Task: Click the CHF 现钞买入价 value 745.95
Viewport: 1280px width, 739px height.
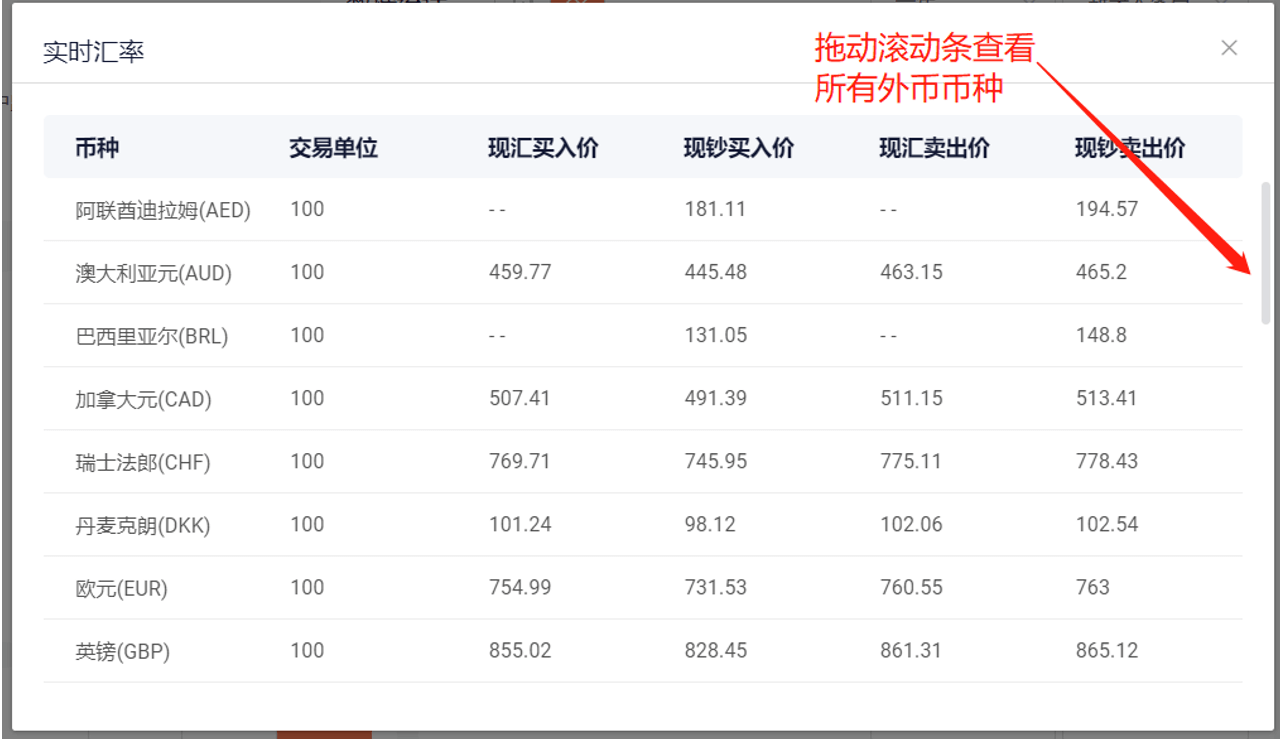Action: pyautogui.click(x=715, y=461)
